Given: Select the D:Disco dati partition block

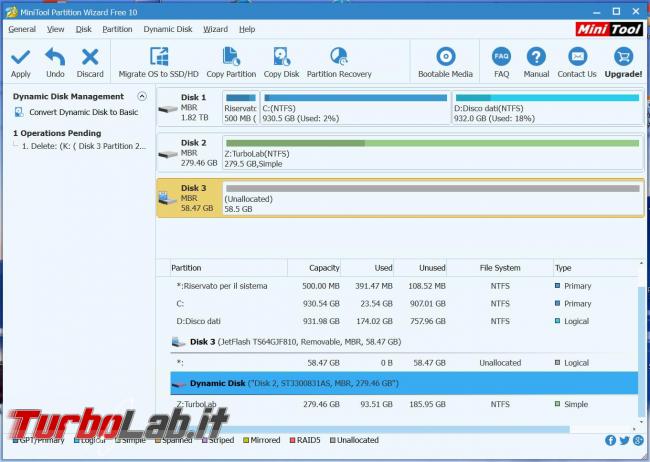Looking at the screenshot, I should 547,108.
